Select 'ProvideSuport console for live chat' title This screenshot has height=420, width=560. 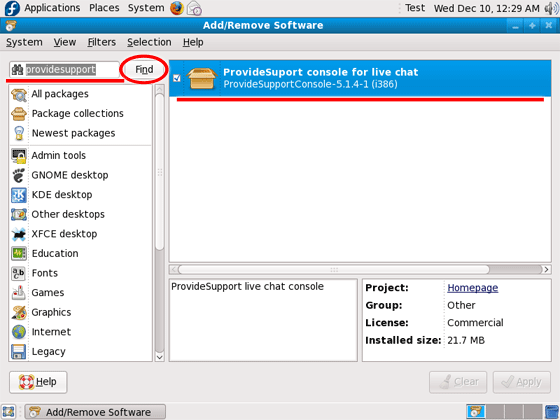[320, 72]
